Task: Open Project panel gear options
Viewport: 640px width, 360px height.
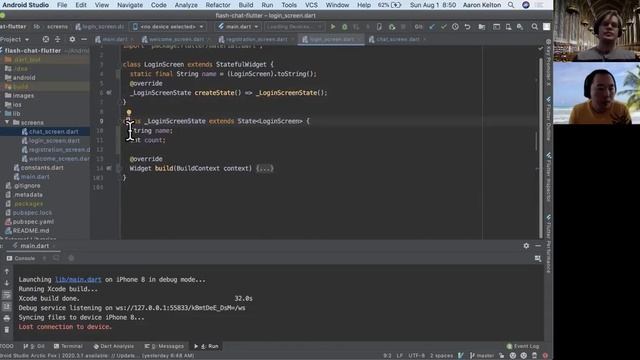Action: pyautogui.click(x=72, y=39)
